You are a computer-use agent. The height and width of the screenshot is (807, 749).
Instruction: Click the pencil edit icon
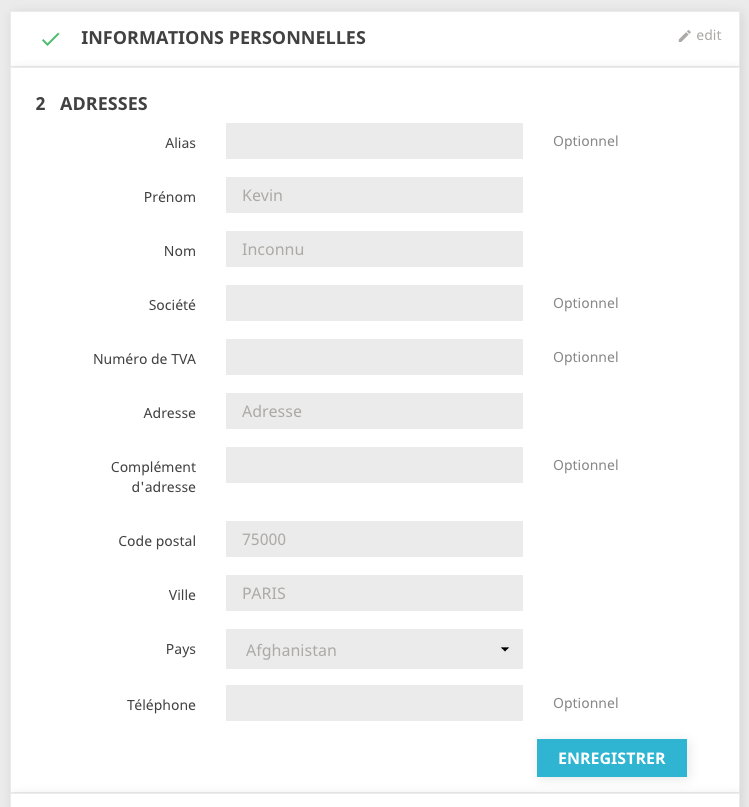pyautogui.click(x=684, y=36)
